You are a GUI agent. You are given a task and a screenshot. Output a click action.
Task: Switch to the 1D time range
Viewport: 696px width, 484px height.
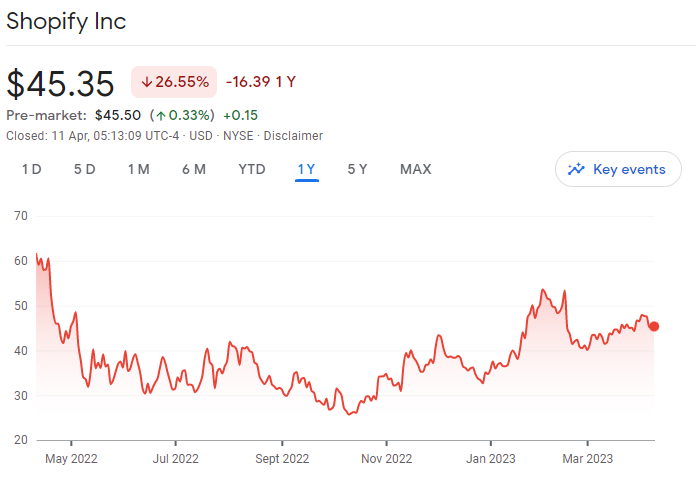click(x=32, y=169)
